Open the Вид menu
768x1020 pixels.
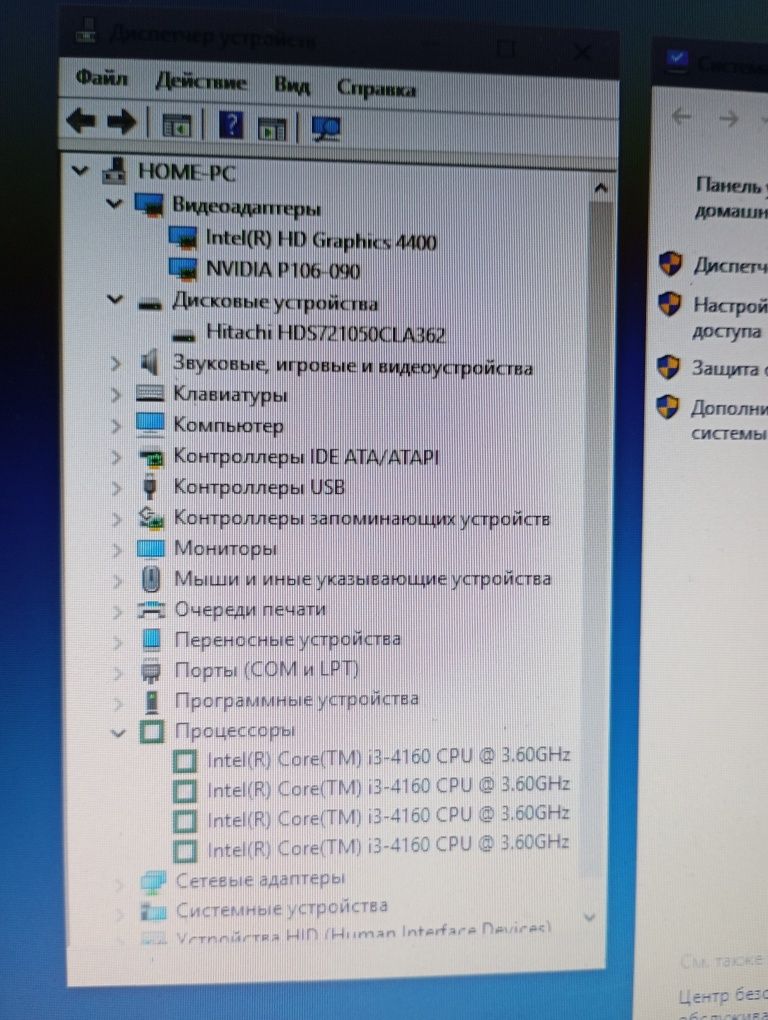[291, 86]
